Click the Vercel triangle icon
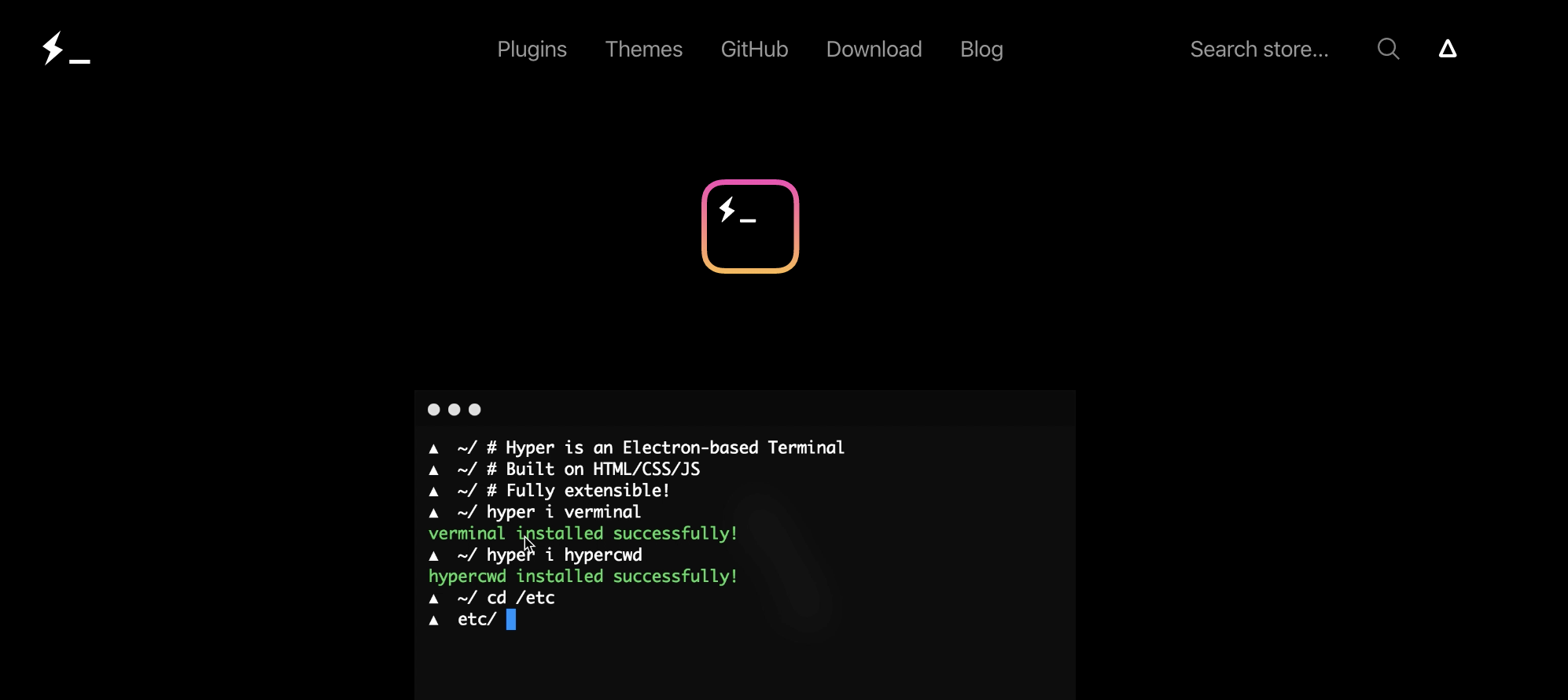 point(1448,49)
